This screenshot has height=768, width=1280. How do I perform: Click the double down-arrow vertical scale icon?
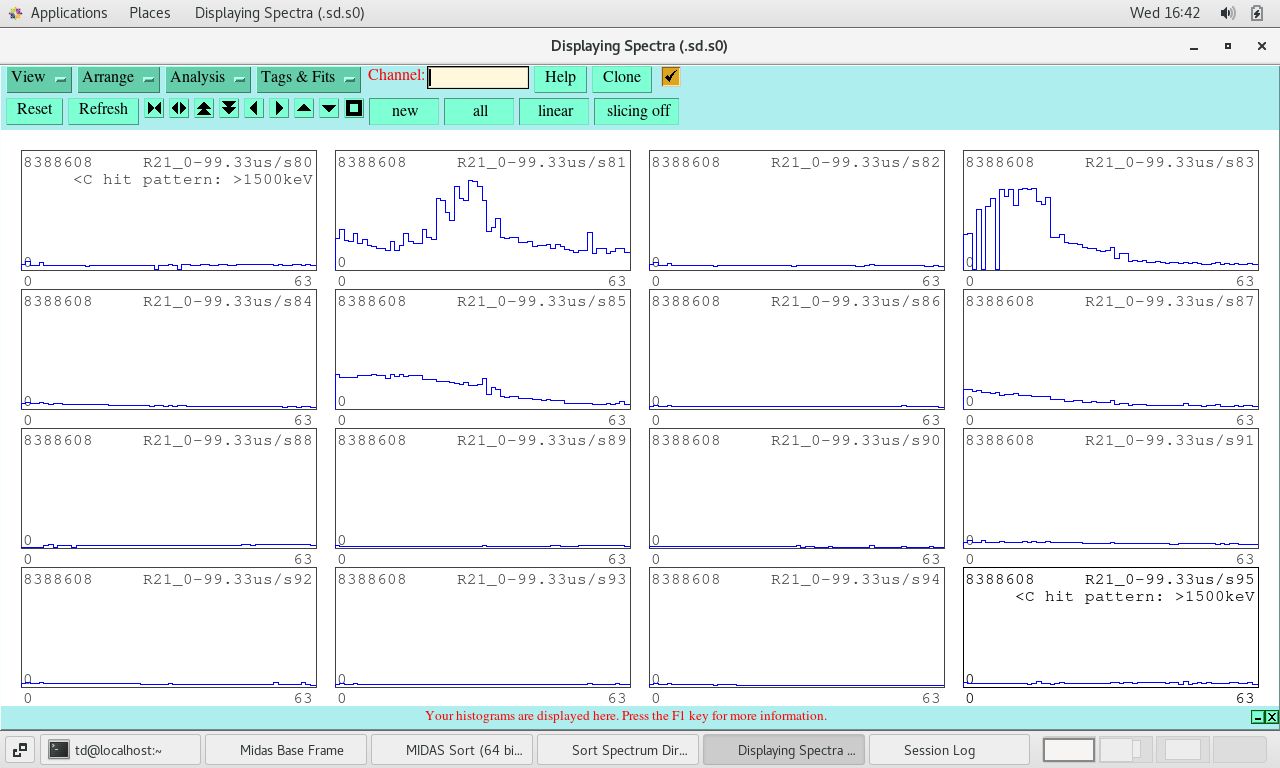click(x=229, y=109)
